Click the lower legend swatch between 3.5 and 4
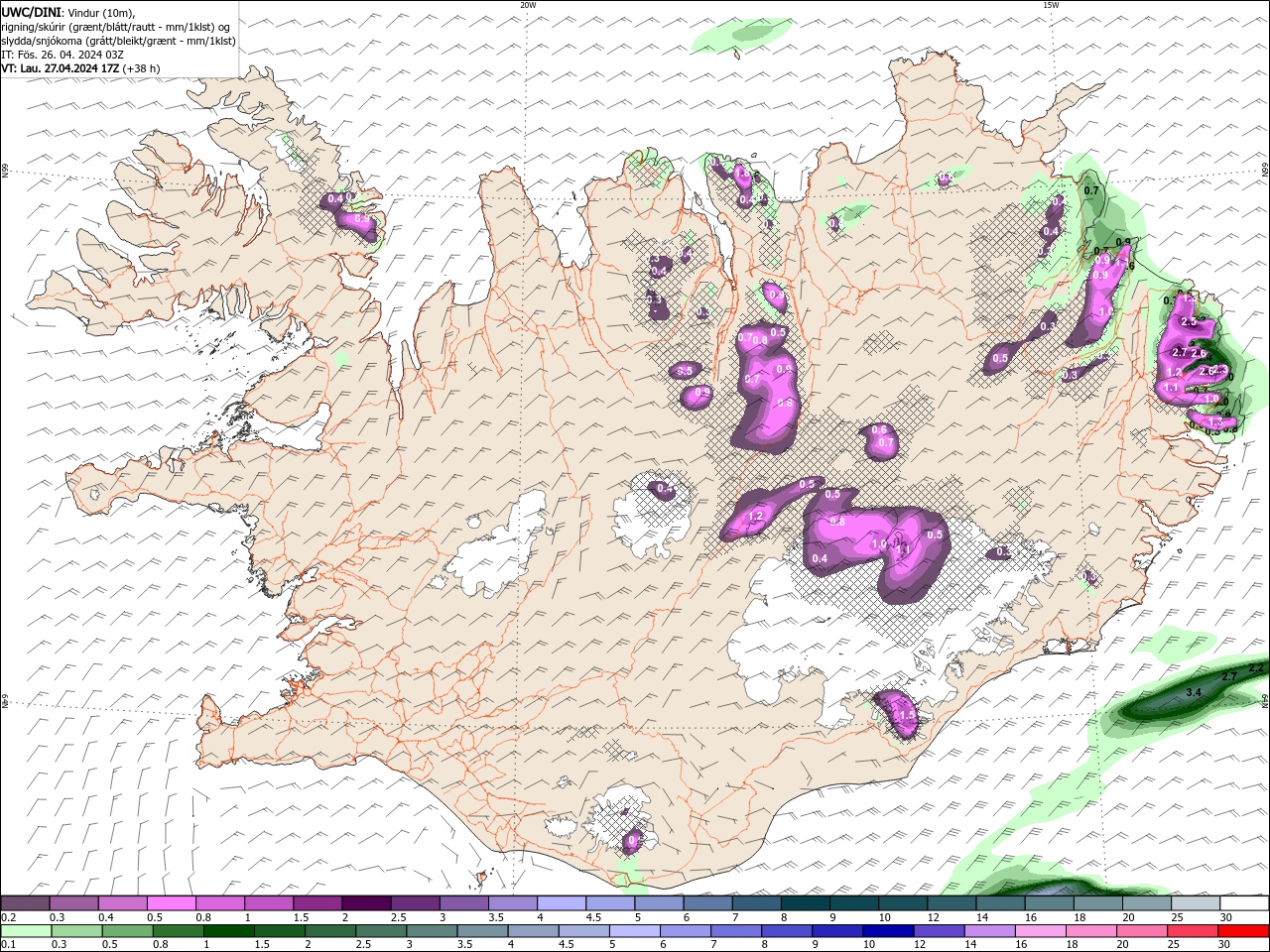The image size is (1270, 952). [x=482, y=931]
